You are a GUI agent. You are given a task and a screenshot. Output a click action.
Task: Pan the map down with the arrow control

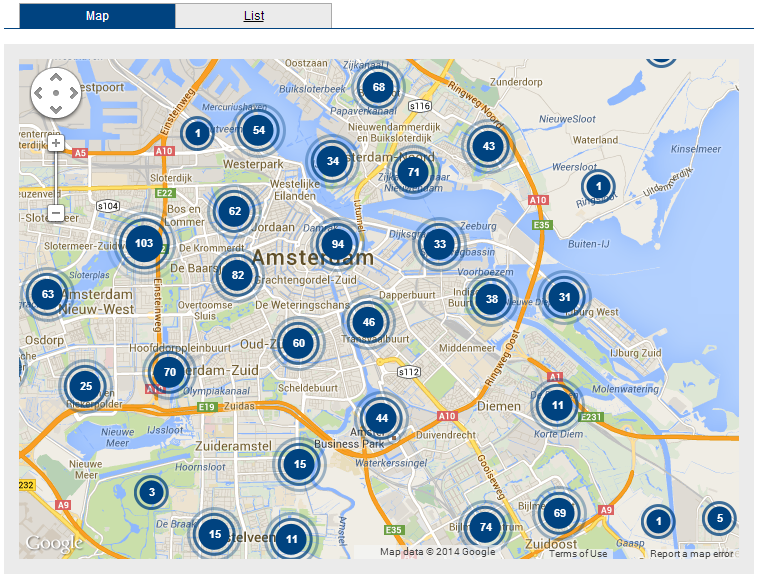point(56,109)
